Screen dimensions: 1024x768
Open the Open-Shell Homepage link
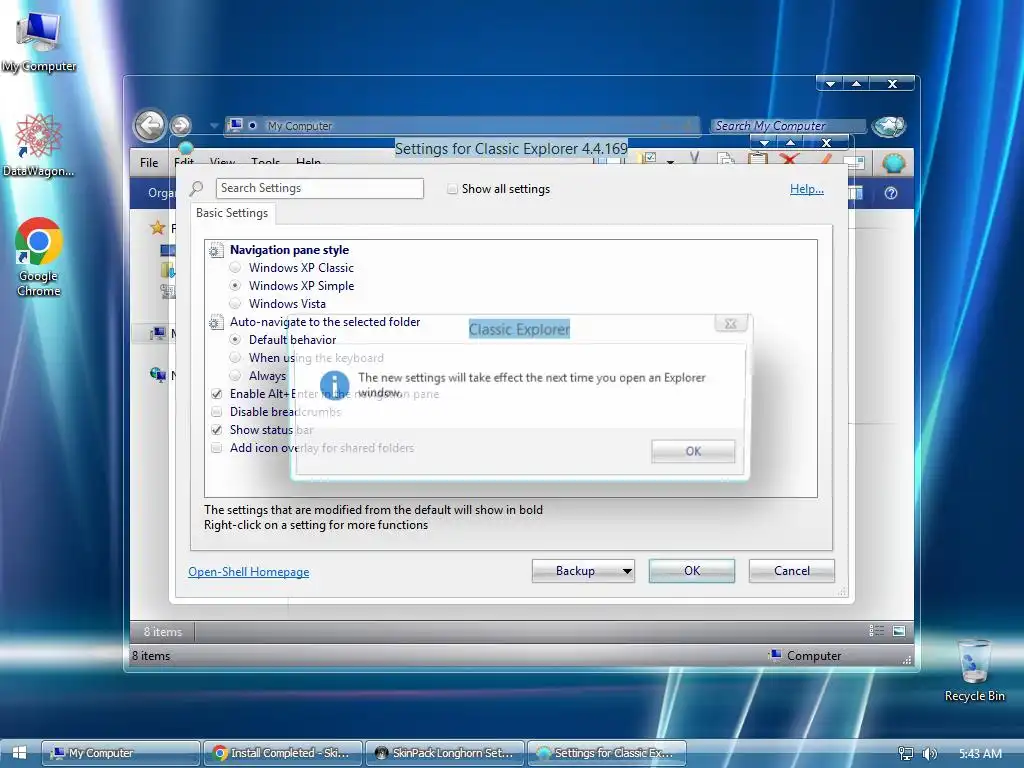pyautogui.click(x=249, y=571)
